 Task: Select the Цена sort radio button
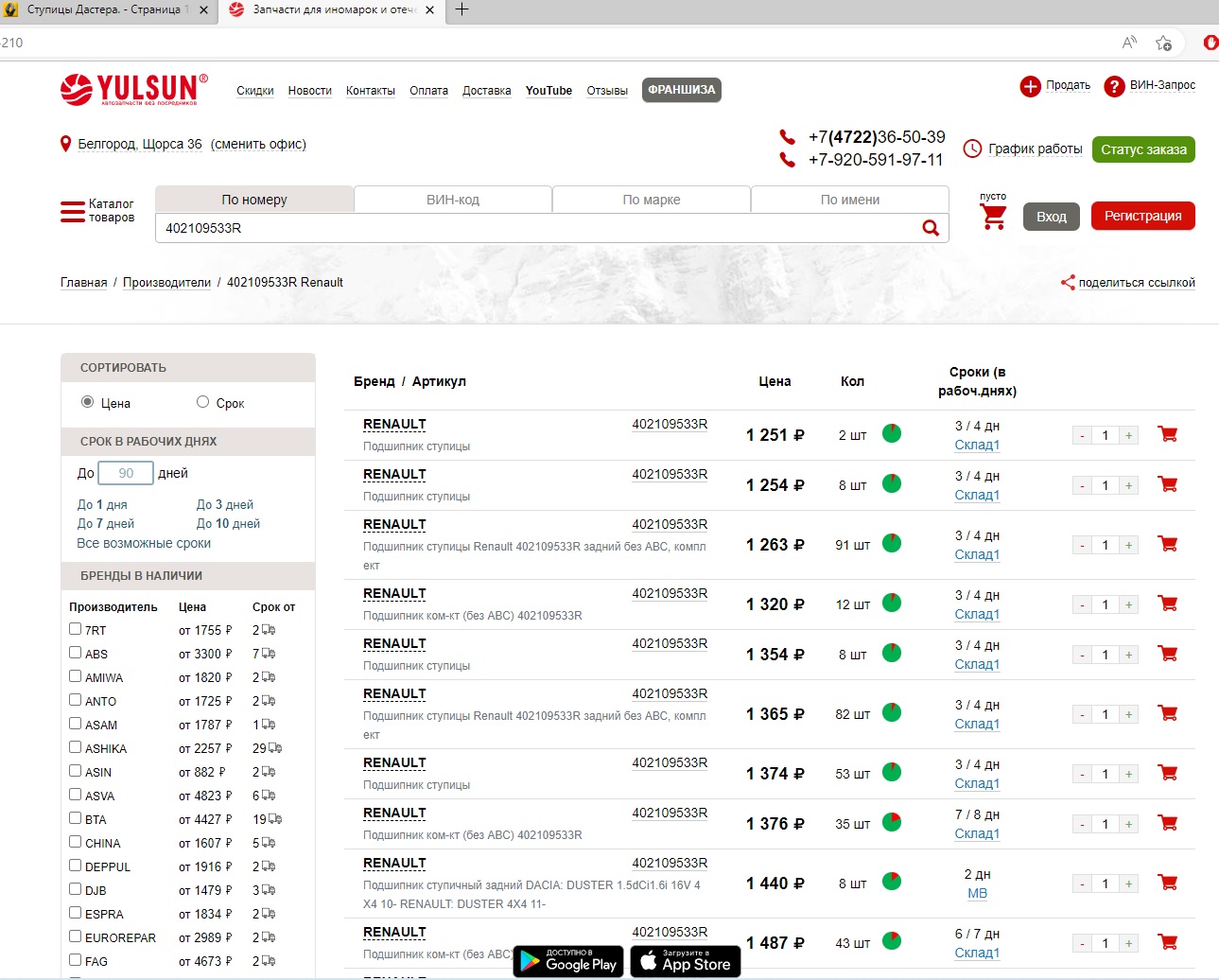click(88, 402)
